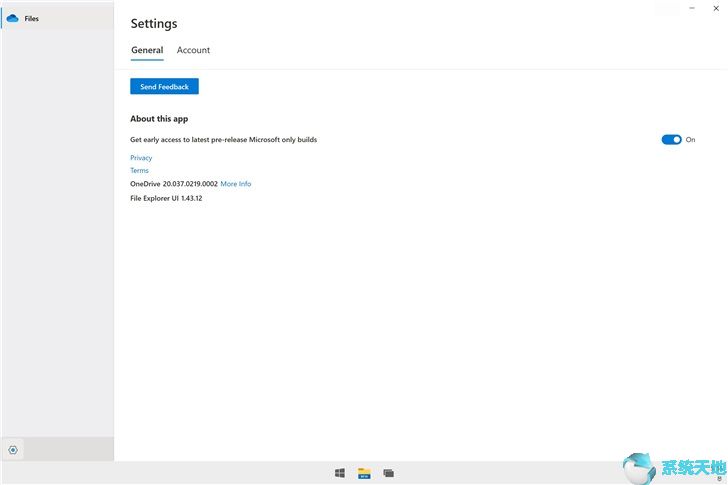Open the Windows Start button on the taskbar
728x485 pixels.
340,473
